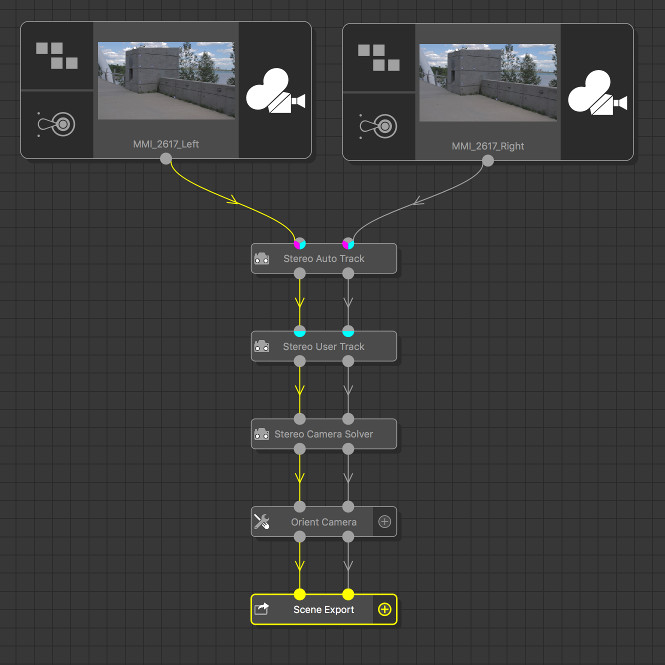Click the tools icon on Orient Camera node
665x665 pixels.
click(261, 522)
